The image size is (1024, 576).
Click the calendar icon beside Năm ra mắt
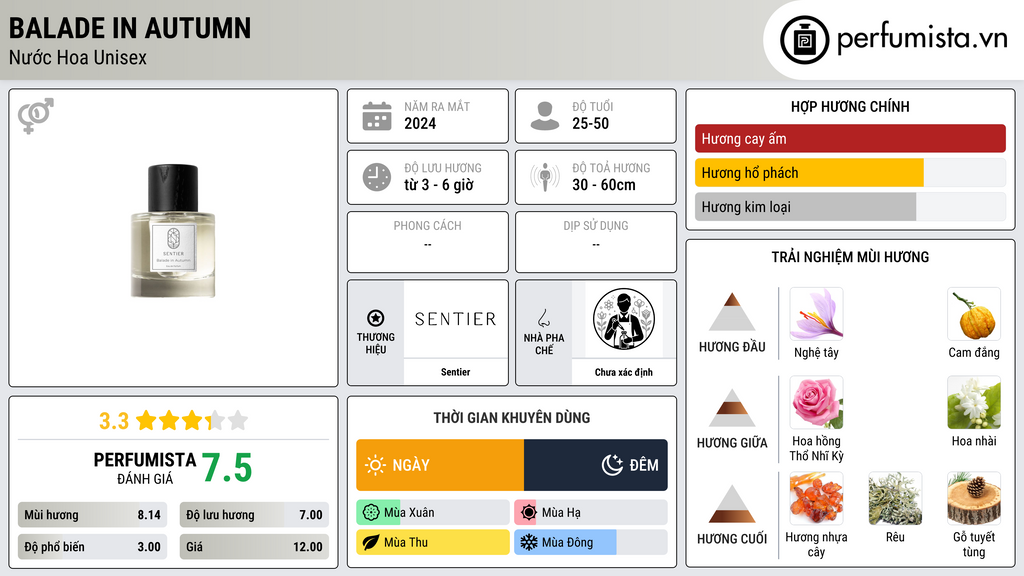(377, 116)
